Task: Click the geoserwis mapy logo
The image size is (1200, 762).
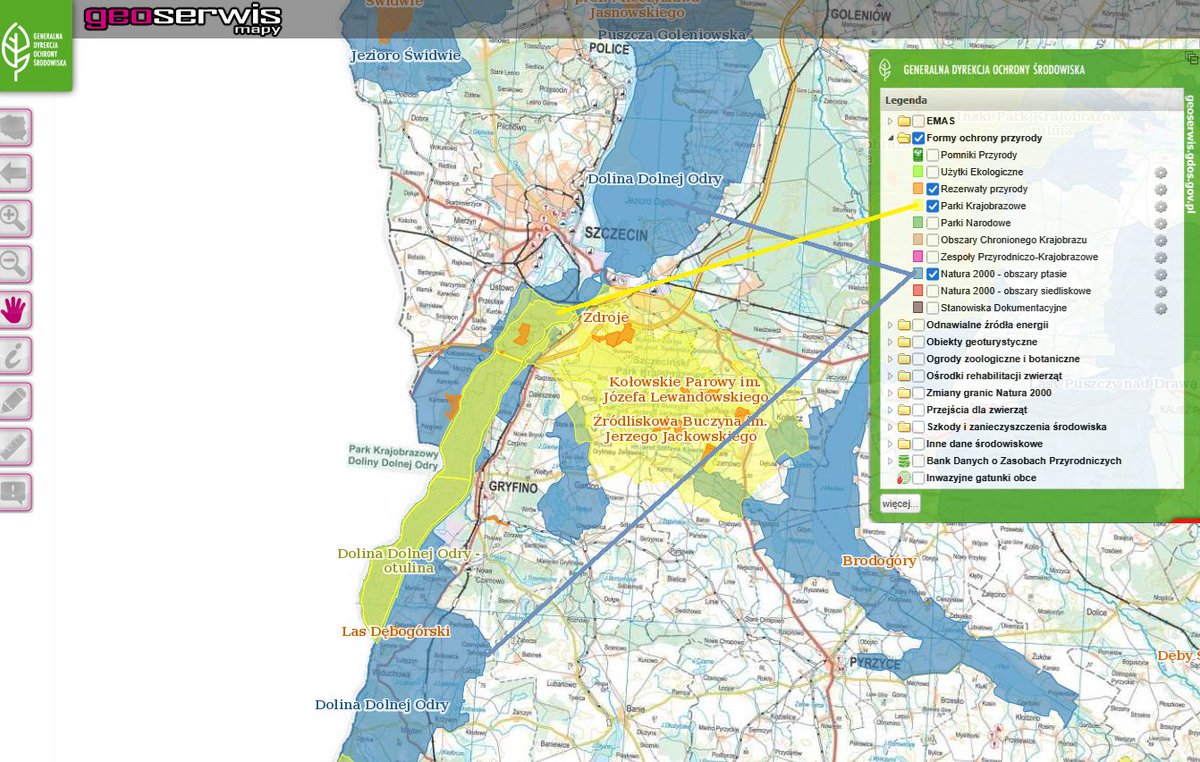Action: 183,19
